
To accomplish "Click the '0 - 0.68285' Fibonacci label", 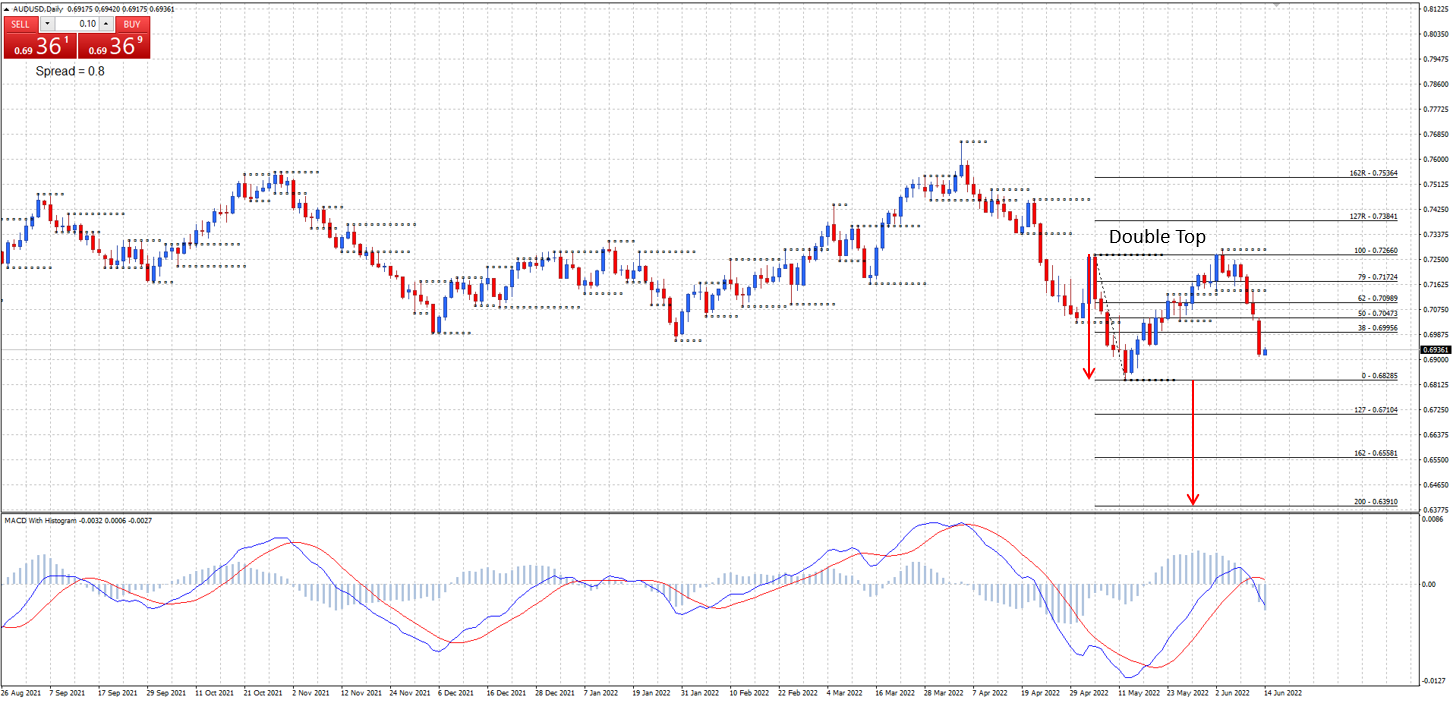I will tap(1381, 375).
